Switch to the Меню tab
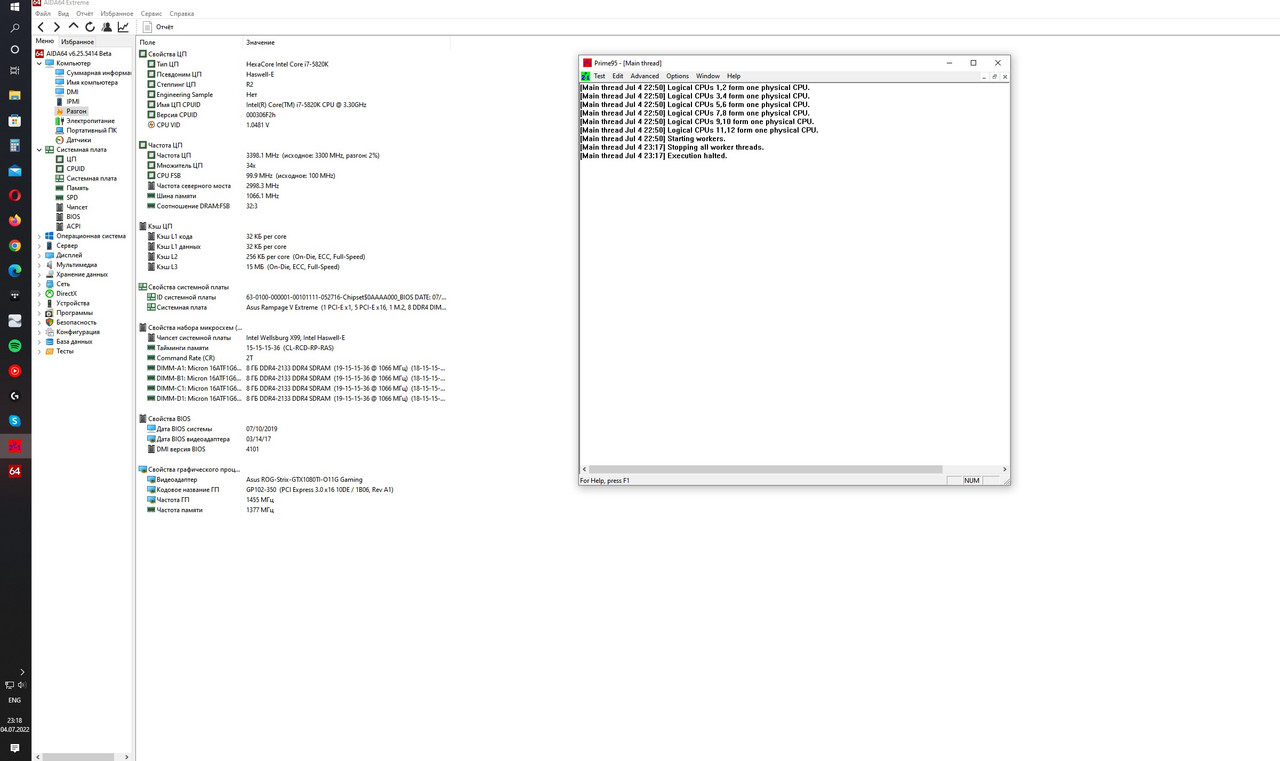Image resolution: width=1280 pixels, height=761 pixels. (45, 42)
